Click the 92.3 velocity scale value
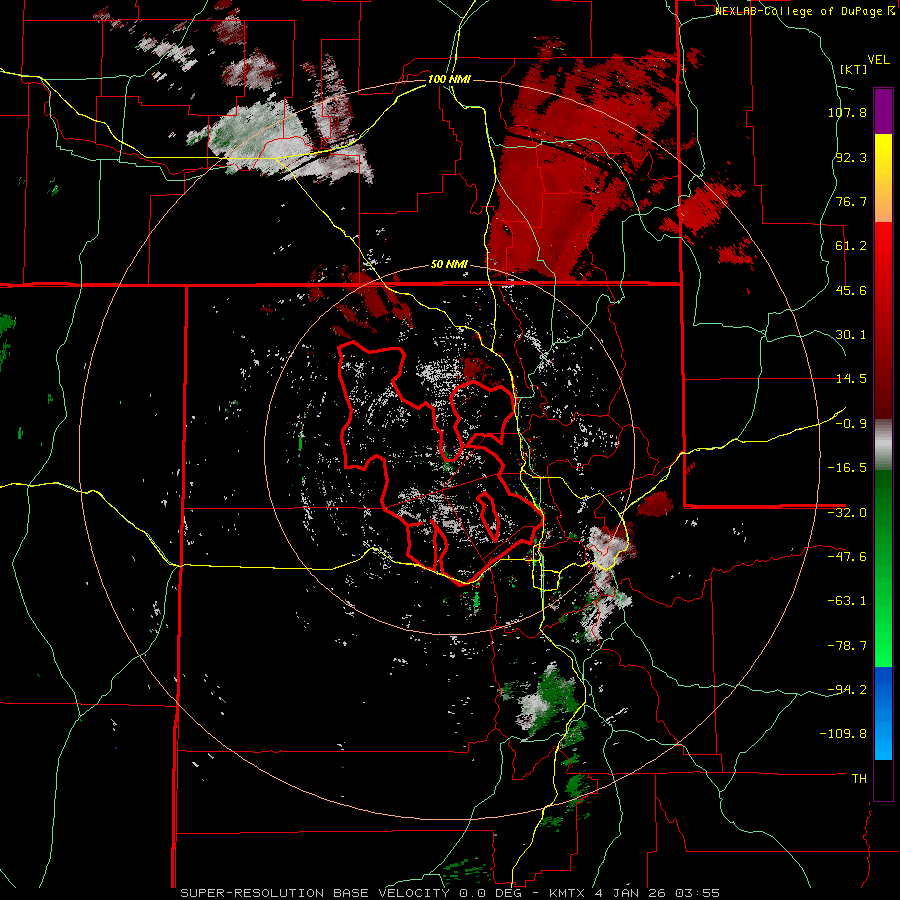Image resolution: width=900 pixels, height=900 pixels. click(851, 157)
